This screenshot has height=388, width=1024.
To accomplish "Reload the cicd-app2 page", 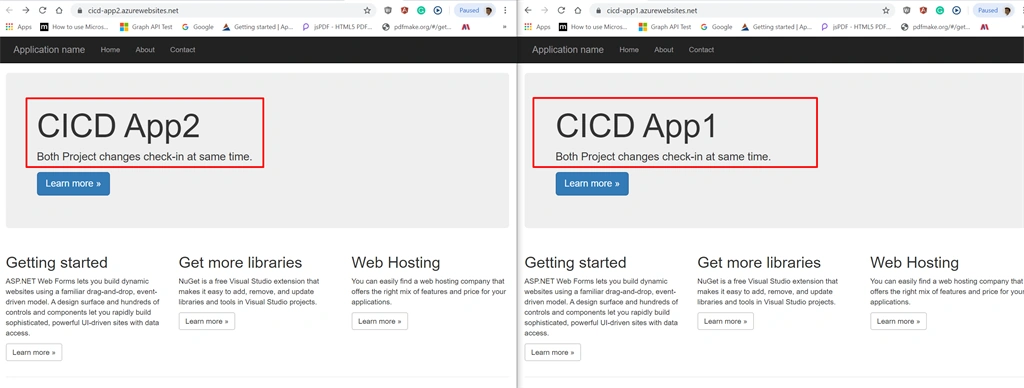I will pyautogui.click(x=42, y=10).
